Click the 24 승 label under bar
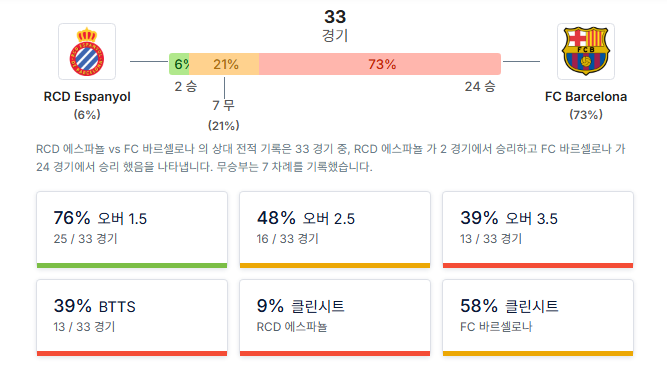Image resolution: width=667 pixels, height=367 pixels. point(480,86)
